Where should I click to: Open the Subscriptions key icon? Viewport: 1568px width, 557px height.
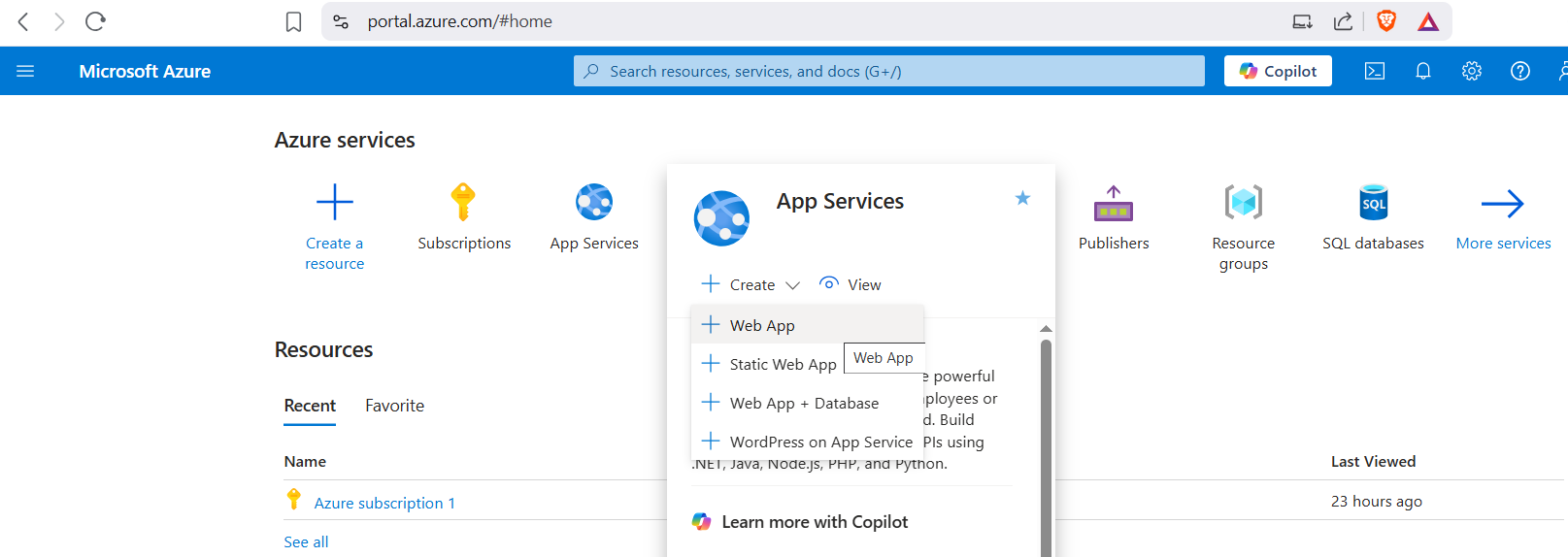pyautogui.click(x=463, y=202)
